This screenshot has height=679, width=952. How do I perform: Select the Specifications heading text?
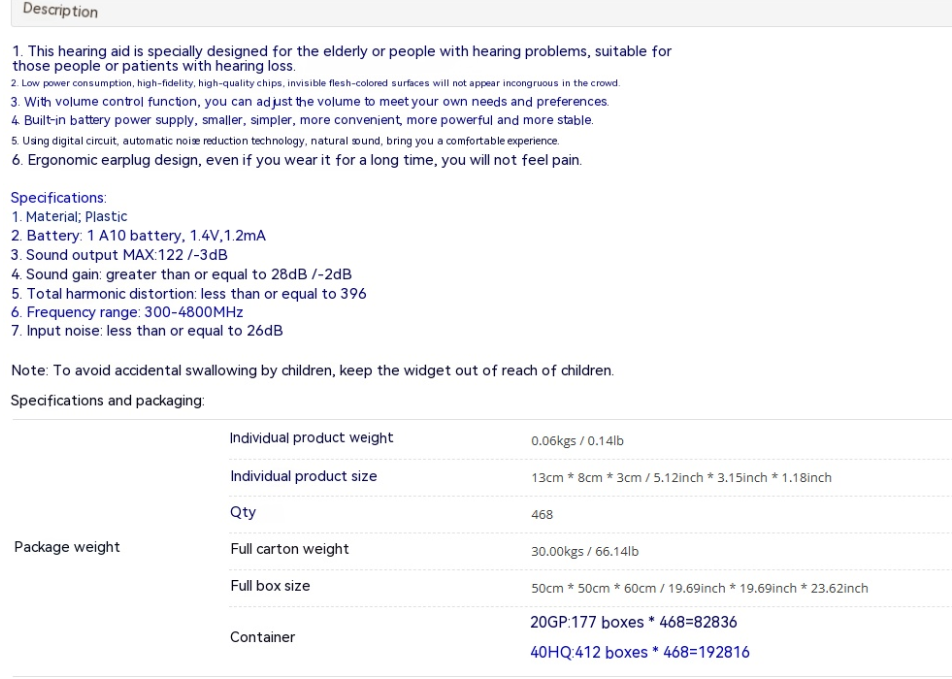[x=58, y=198]
